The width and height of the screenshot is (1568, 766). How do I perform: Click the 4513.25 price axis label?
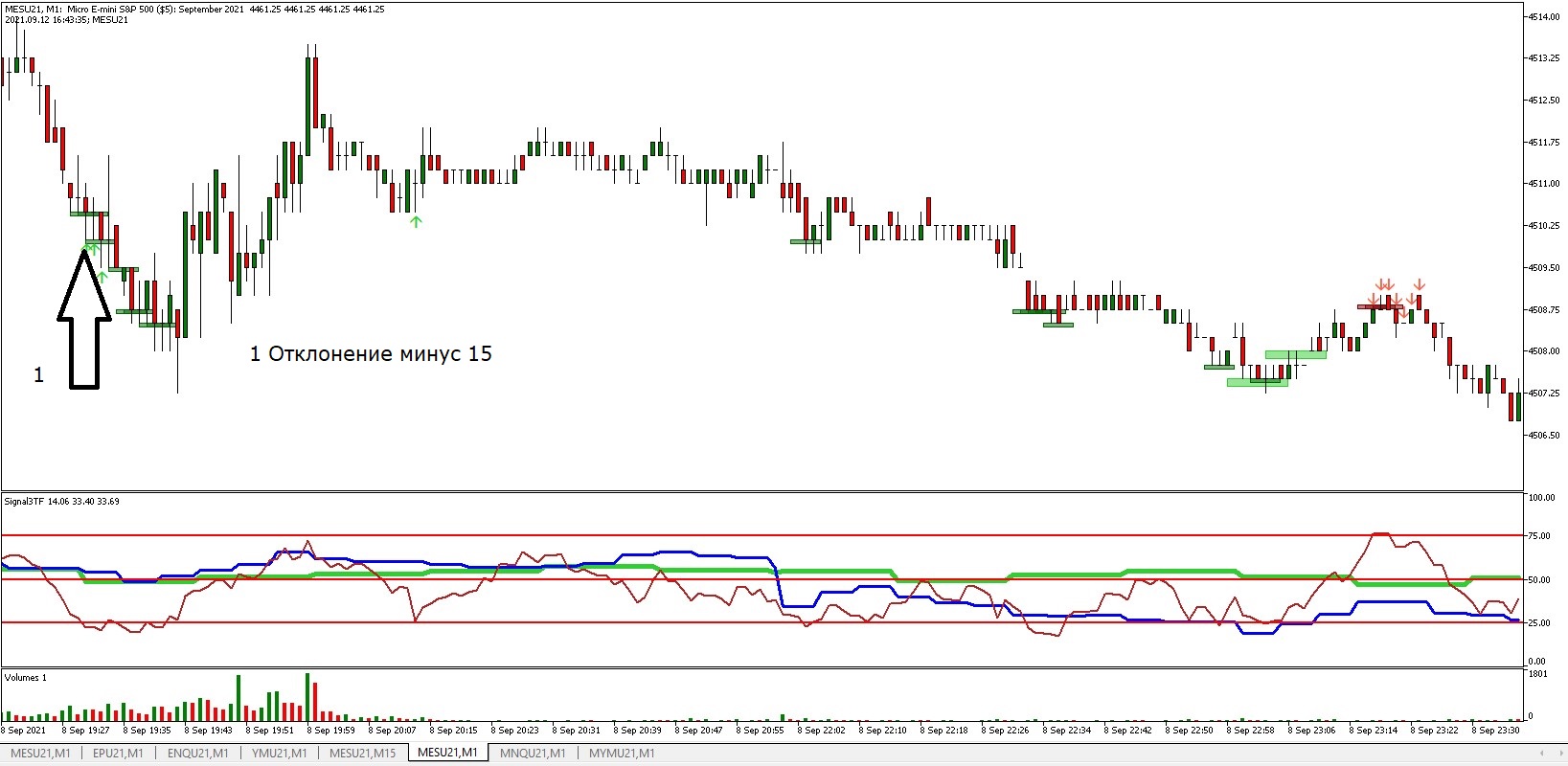tap(1543, 58)
